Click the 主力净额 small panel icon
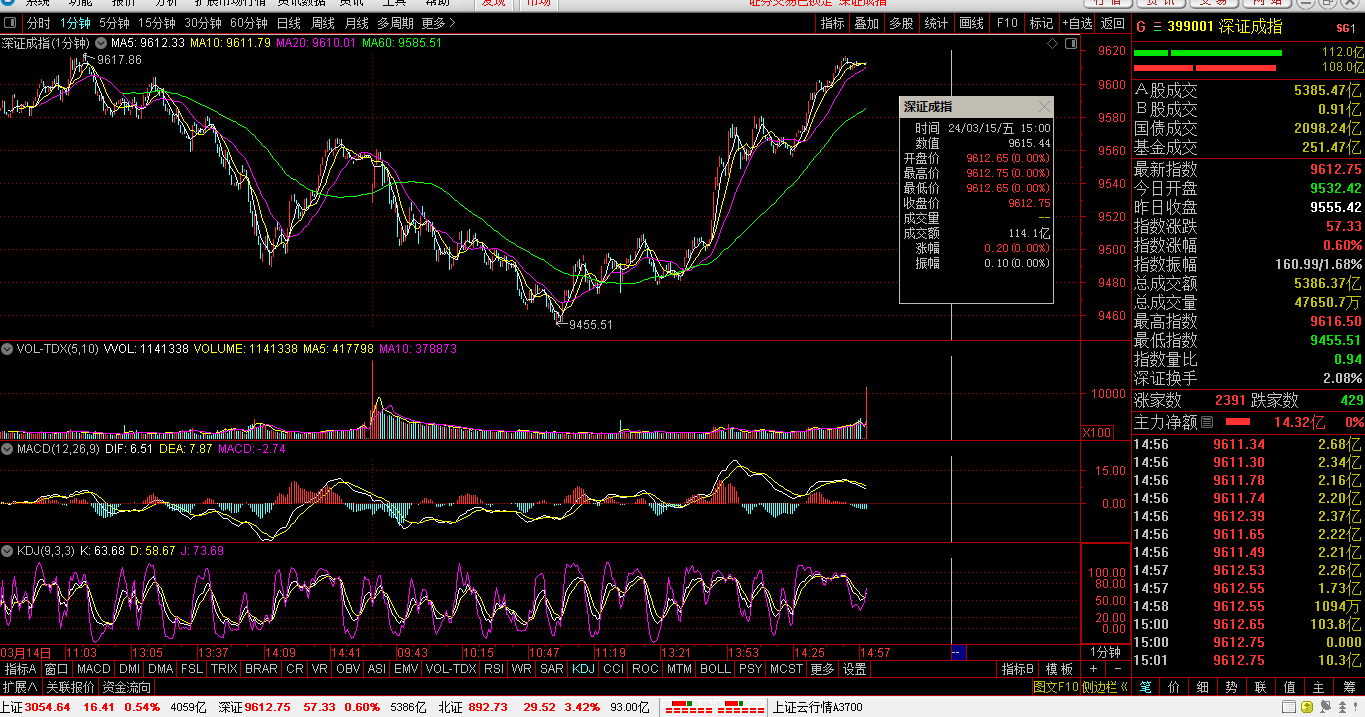Viewport: 1365px width, 717px height. tap(1207, 422)
